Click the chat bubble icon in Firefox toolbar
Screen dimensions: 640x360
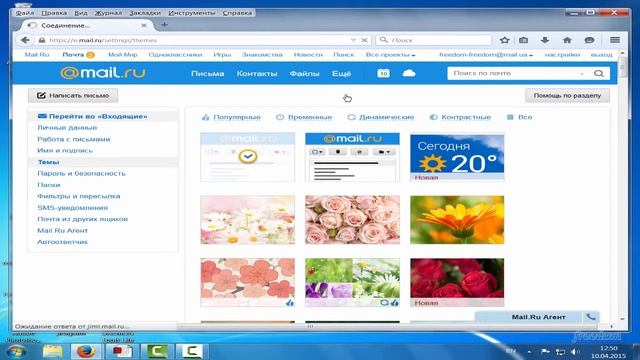point(589,40)
